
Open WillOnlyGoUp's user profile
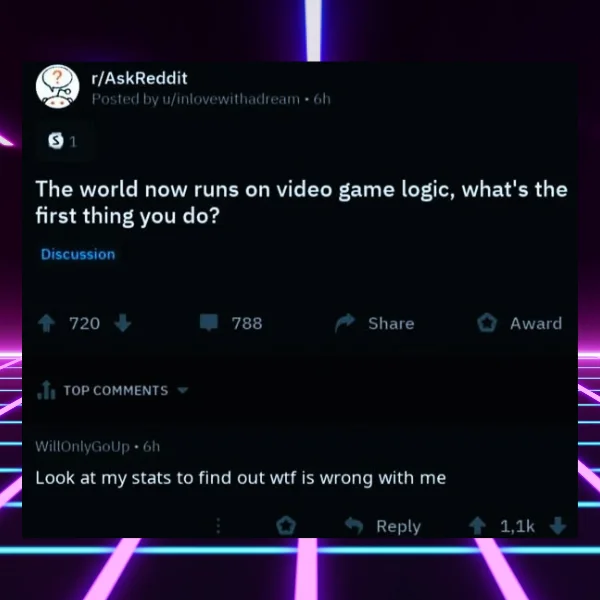click(x=82, y=447)
